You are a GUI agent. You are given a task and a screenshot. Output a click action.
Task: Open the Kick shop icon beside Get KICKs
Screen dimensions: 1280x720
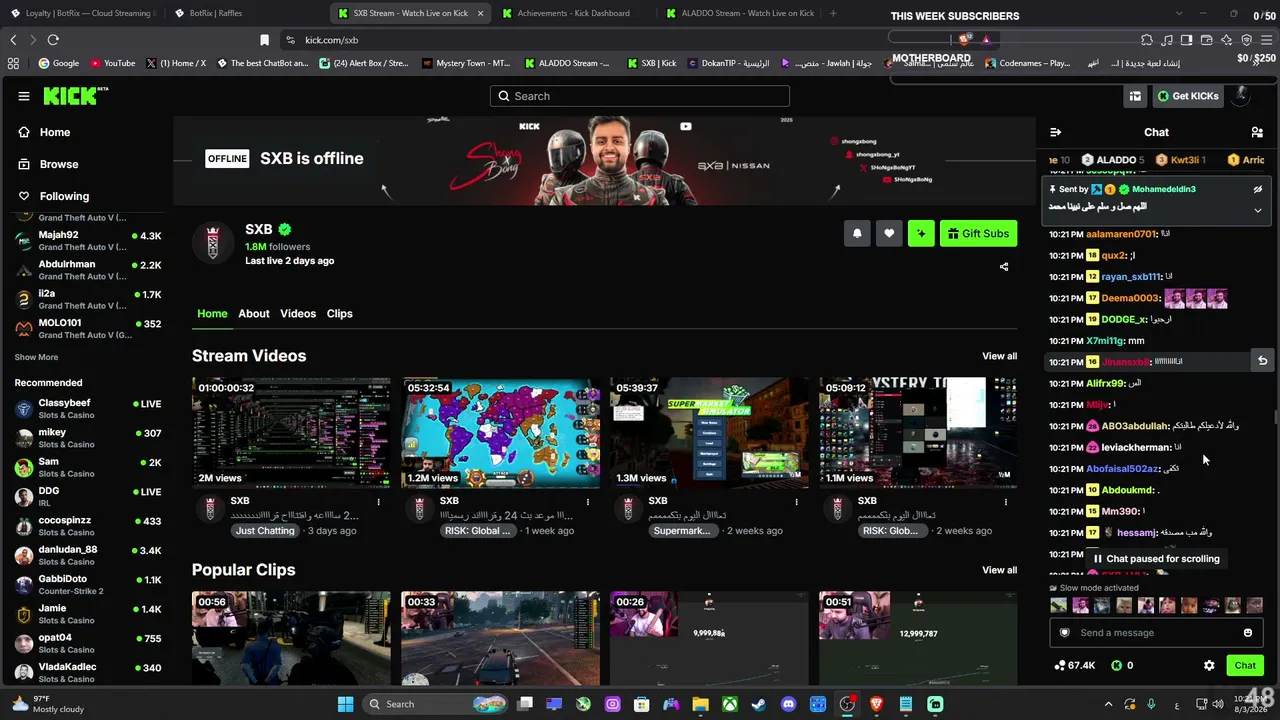click(1135, 96)
